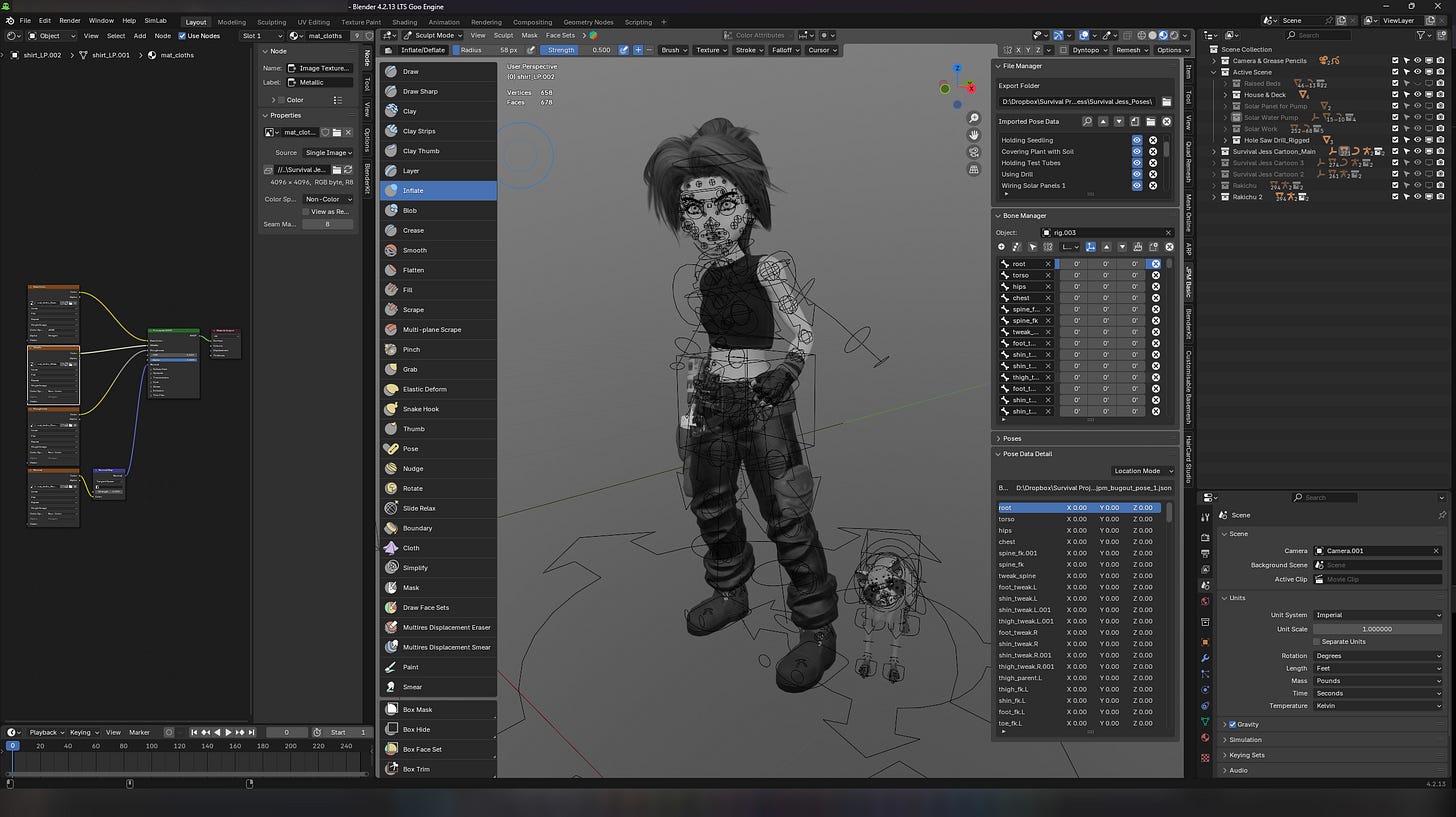The image size is (1456, 817).
Task: Click the viewport zoom magnifier icon
Action: (974, 118)
